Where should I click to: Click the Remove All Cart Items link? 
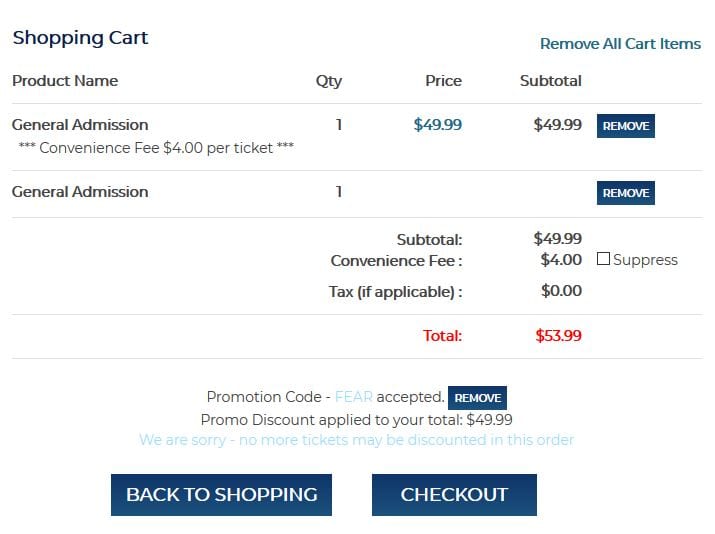pos(620,44)
